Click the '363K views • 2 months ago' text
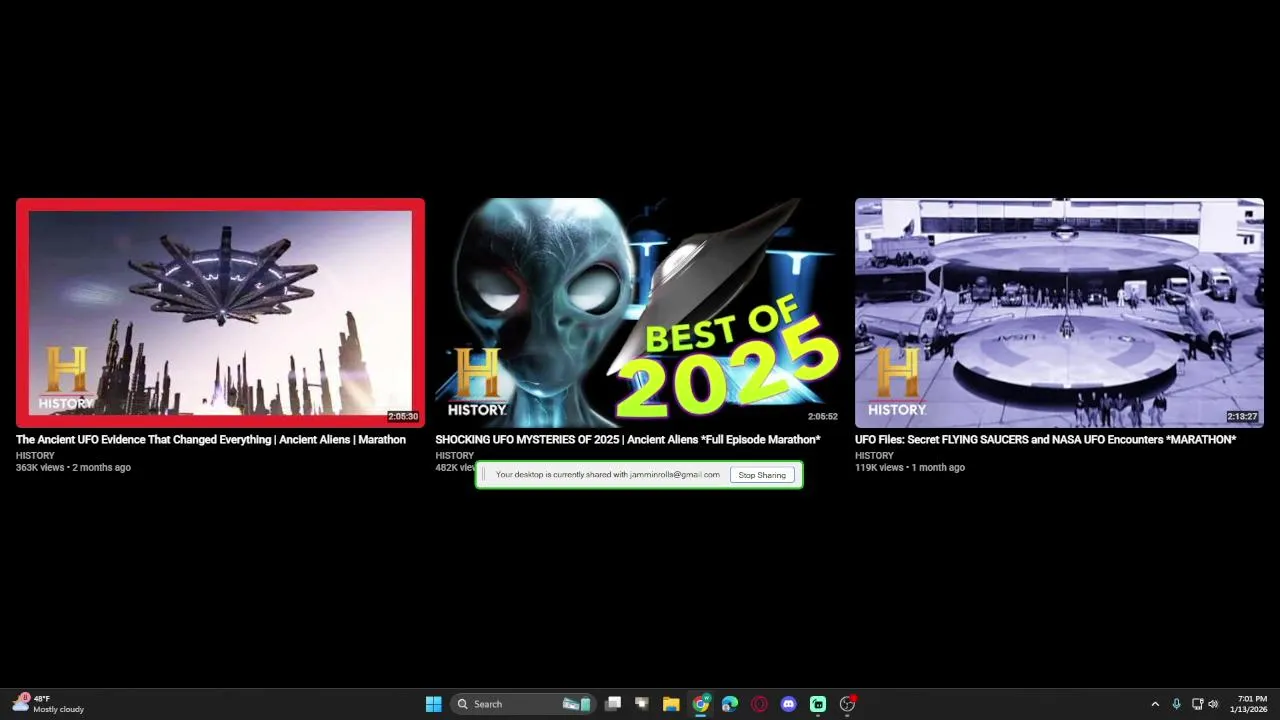The width and height of the screenshot is (1280, 720). coord(73,467)
